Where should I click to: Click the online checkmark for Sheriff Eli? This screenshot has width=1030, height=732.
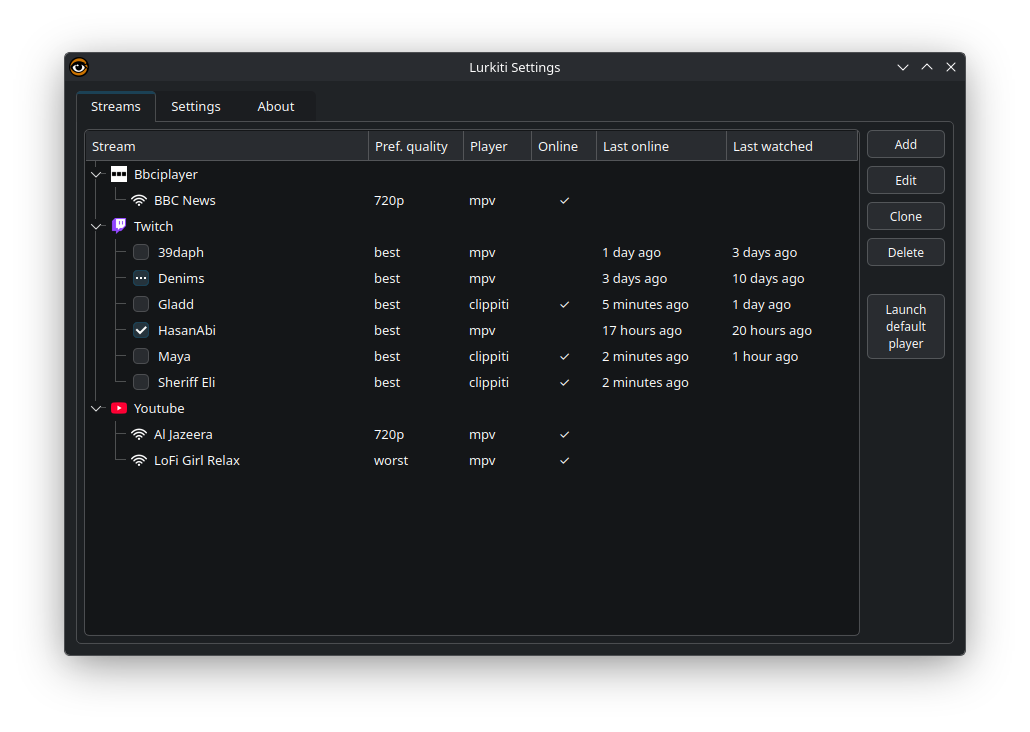pyautogui.click(x=564, y=382)
